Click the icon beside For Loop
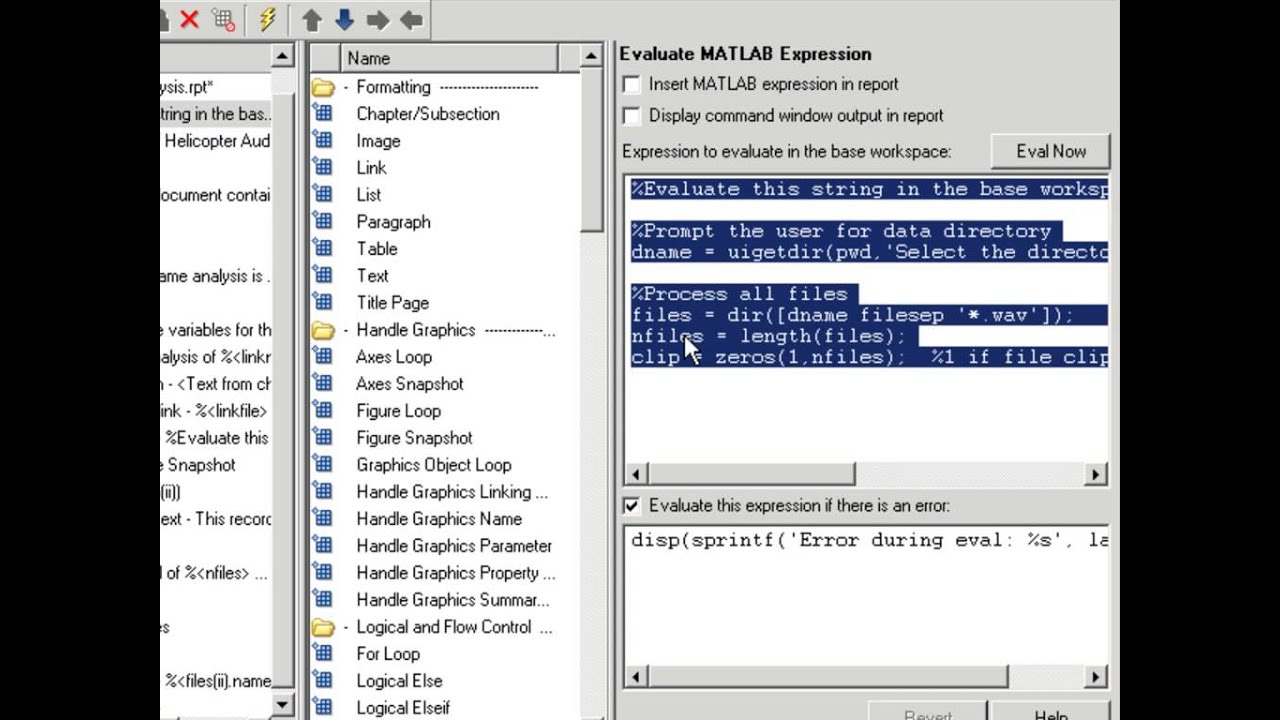 (322, 654)
